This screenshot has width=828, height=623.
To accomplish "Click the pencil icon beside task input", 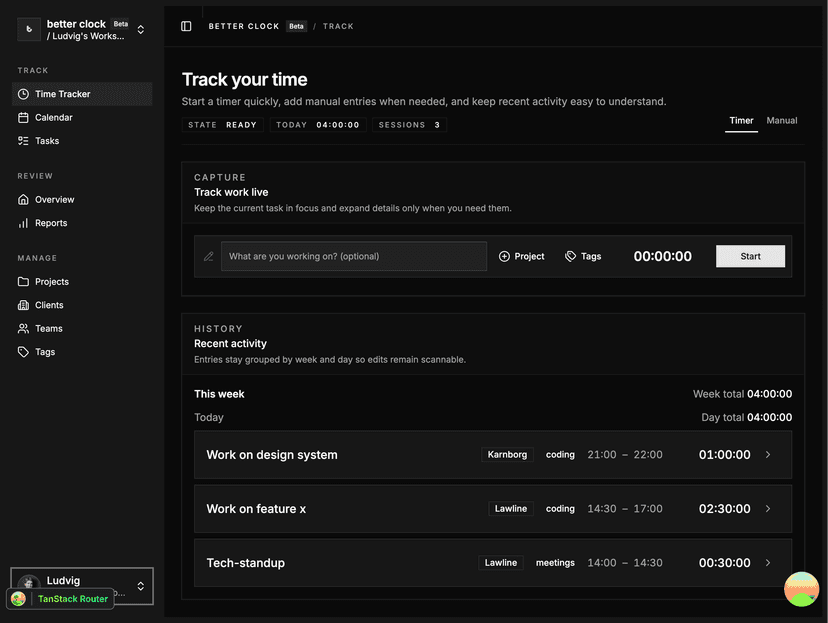I will coord(209,256).
